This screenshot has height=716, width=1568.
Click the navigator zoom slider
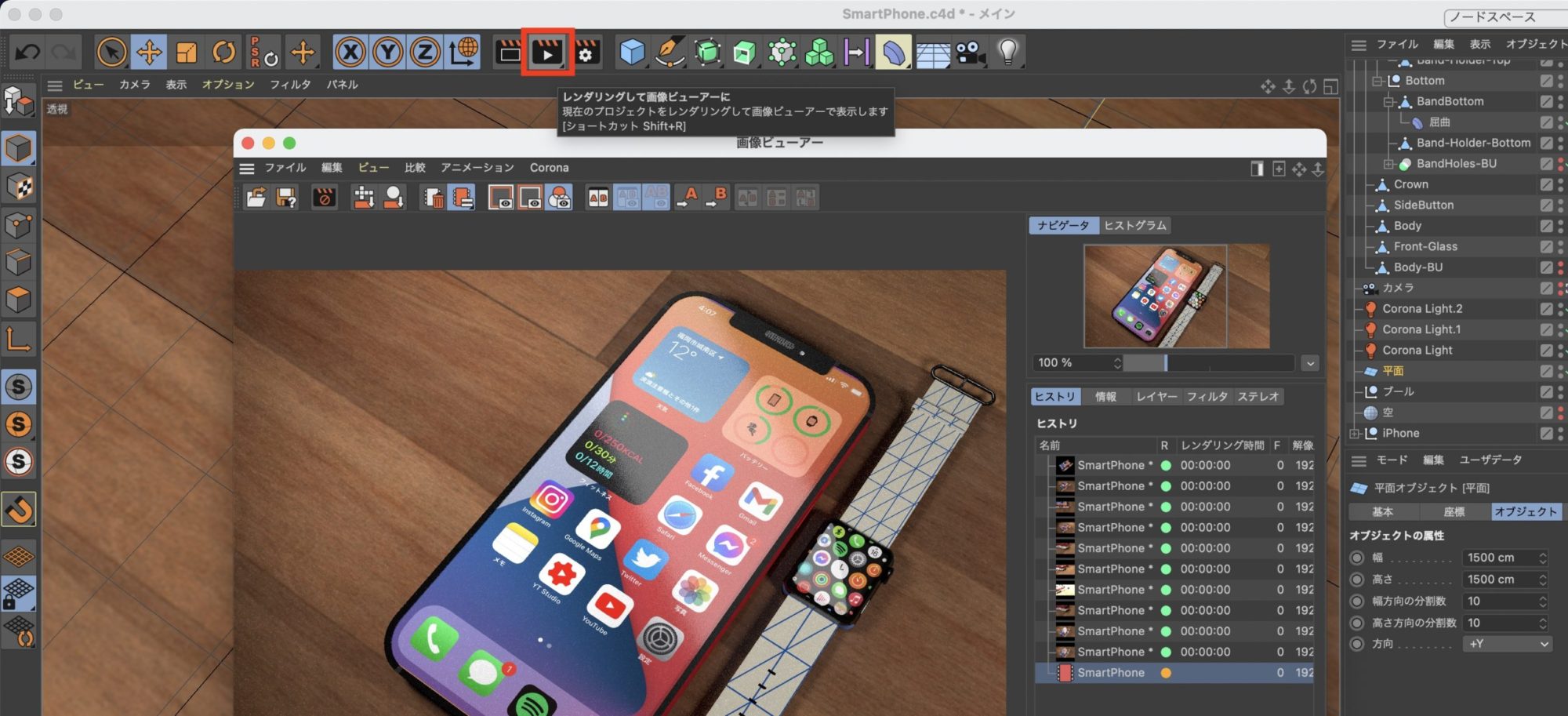pyautogui.click(x=1207, y=363)
